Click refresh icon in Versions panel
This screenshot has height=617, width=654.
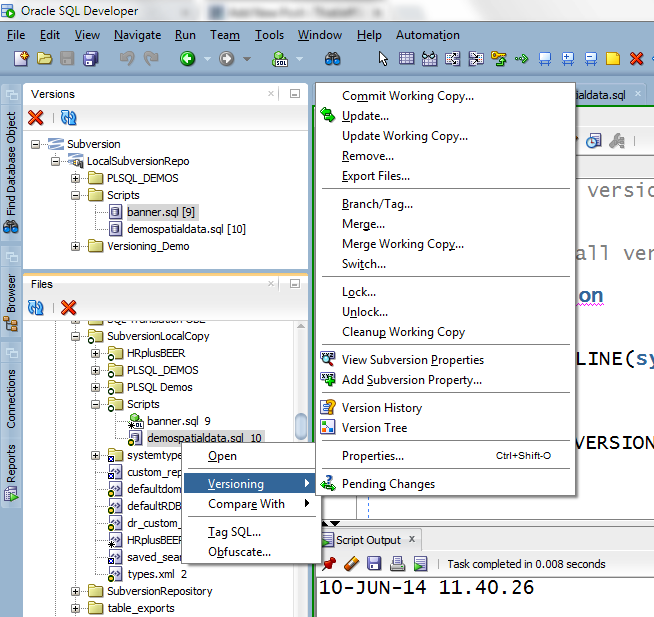(x=68, y=118)
